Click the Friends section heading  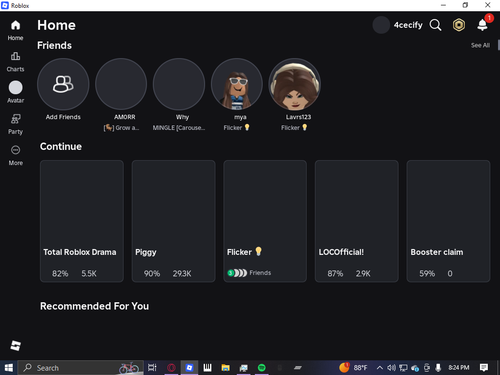coord(54,45)
